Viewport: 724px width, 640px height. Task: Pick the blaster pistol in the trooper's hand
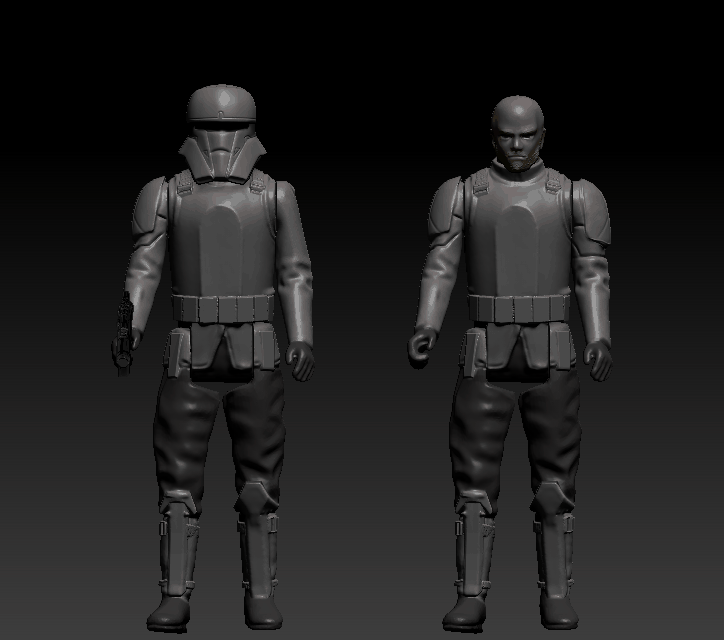[x=123, y=332]
